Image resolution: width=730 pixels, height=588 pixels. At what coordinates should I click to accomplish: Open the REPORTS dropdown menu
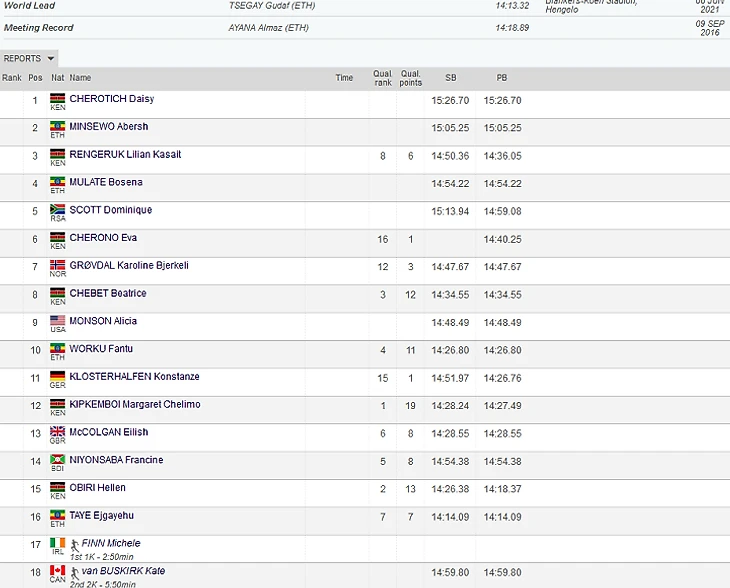click(29, 58)
